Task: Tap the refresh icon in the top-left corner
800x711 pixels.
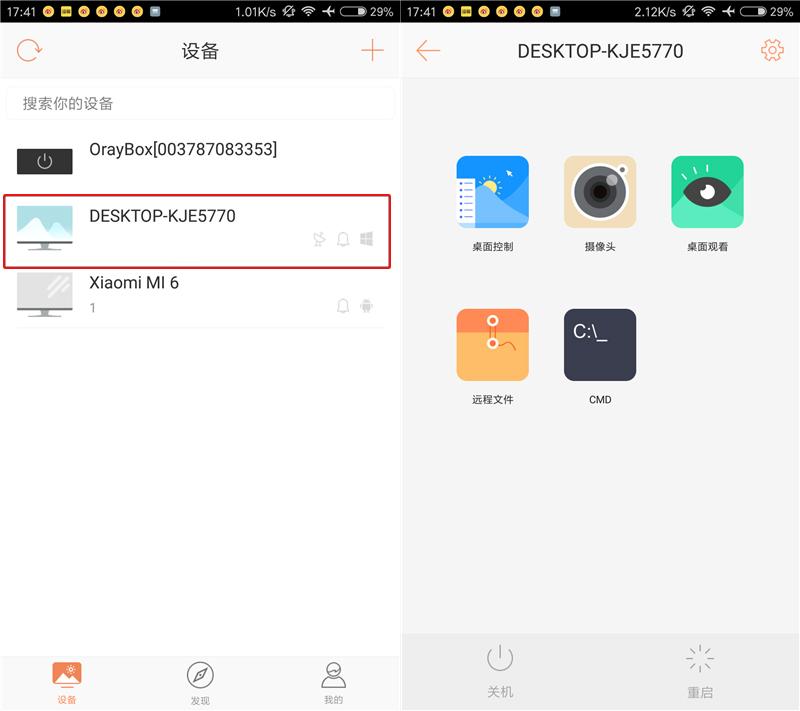Action: tap(29, 51)
